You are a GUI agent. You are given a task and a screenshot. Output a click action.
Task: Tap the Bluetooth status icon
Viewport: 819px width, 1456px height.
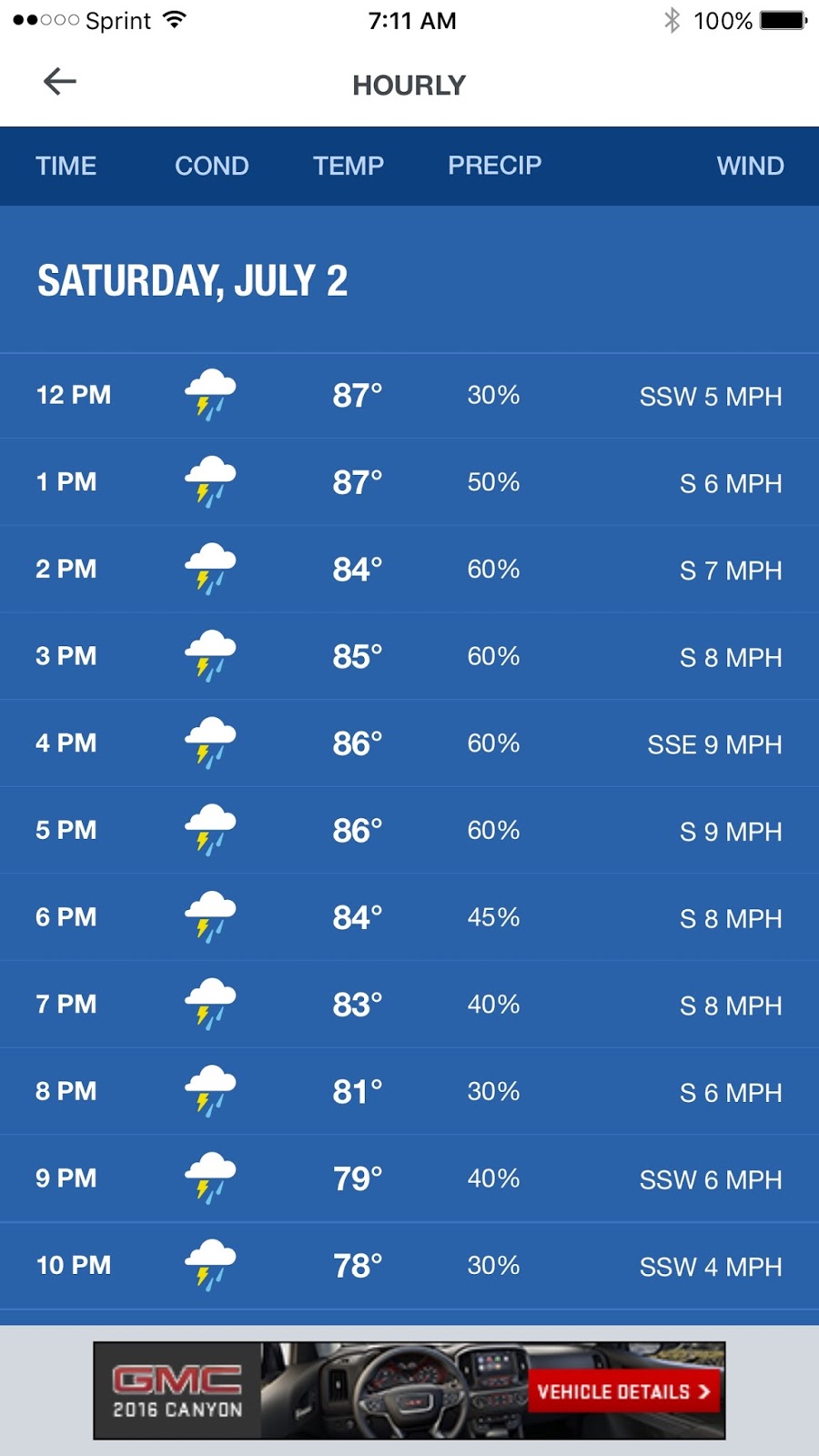(672, 20)
